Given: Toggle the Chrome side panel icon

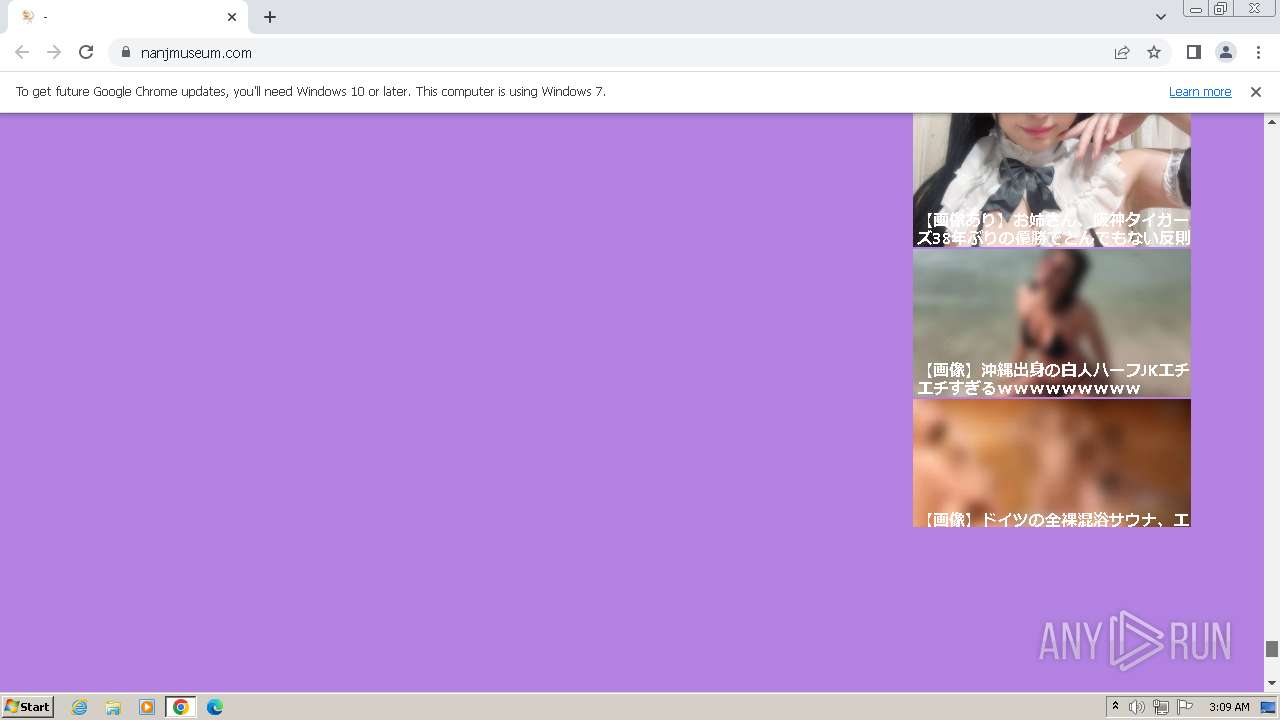Looking at the screenshot, I should [x=1193, y=52].
